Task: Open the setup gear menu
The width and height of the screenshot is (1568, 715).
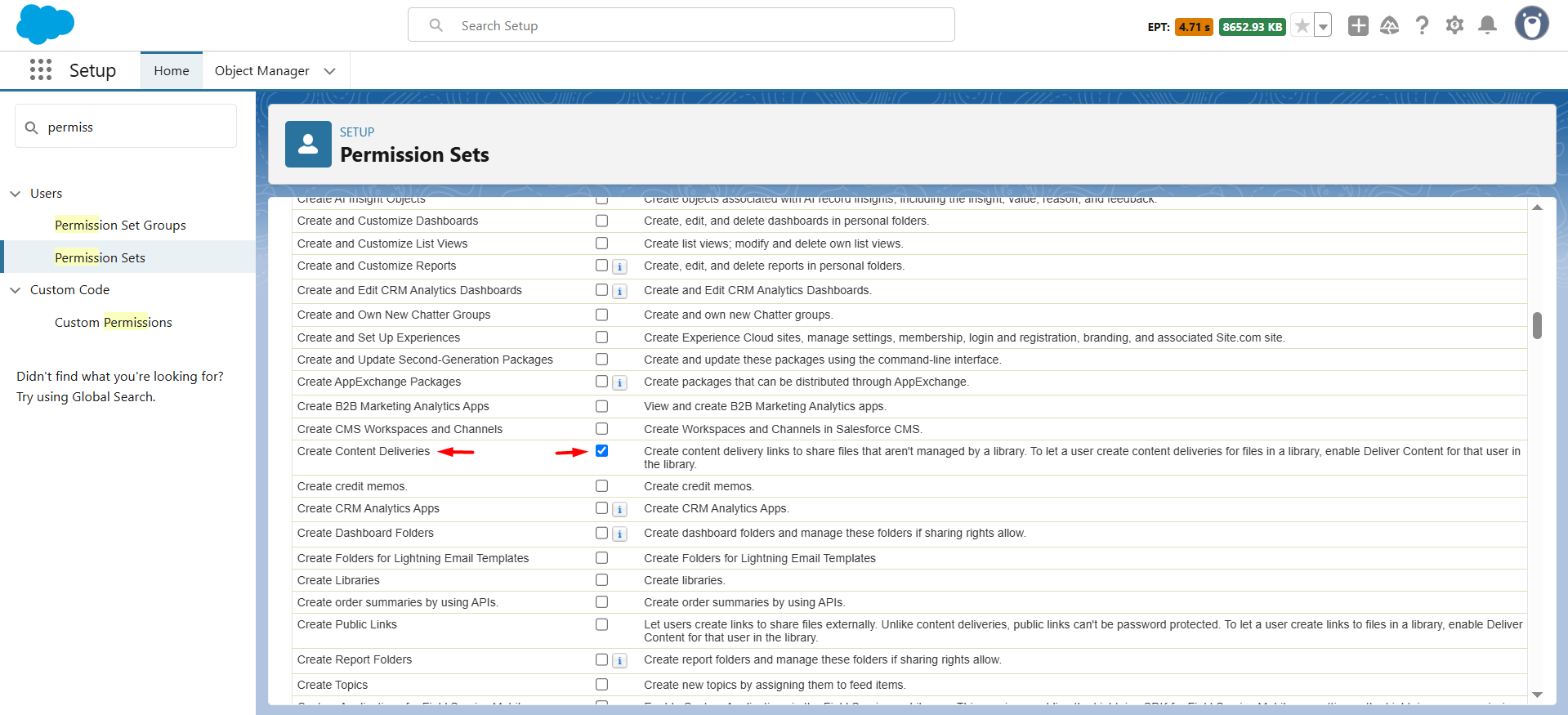Action: [x=1455, y=25]
